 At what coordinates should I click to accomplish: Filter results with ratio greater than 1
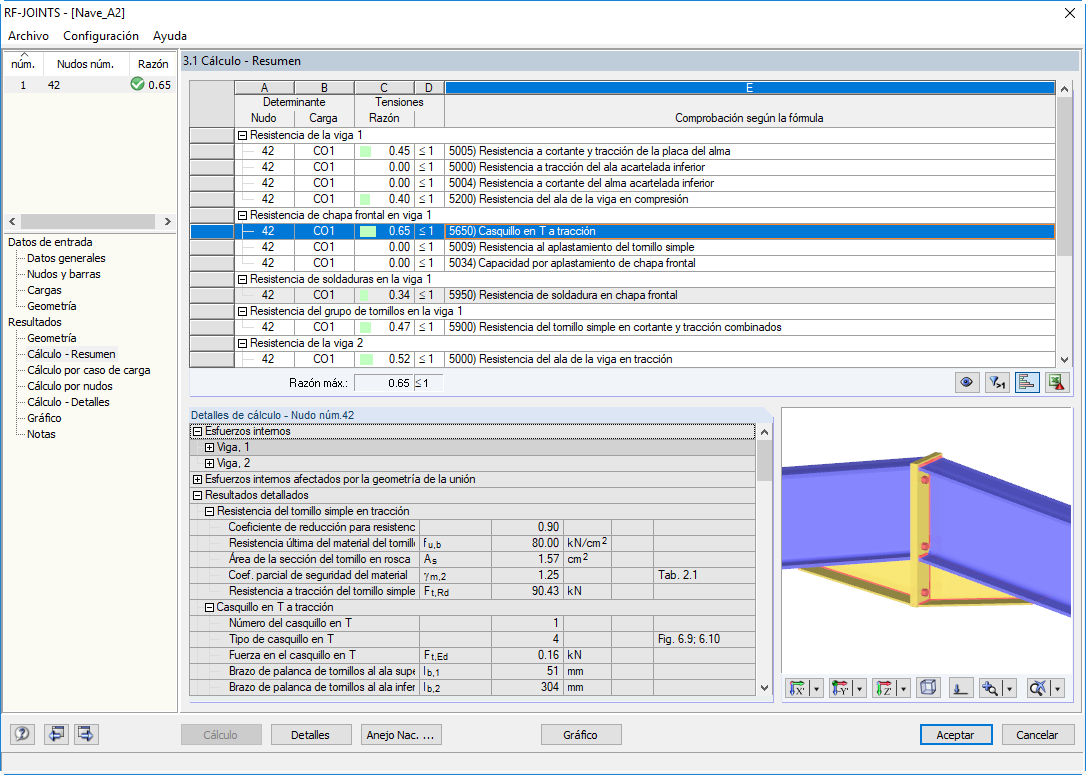pyautogui.click(x=997, y=382)
